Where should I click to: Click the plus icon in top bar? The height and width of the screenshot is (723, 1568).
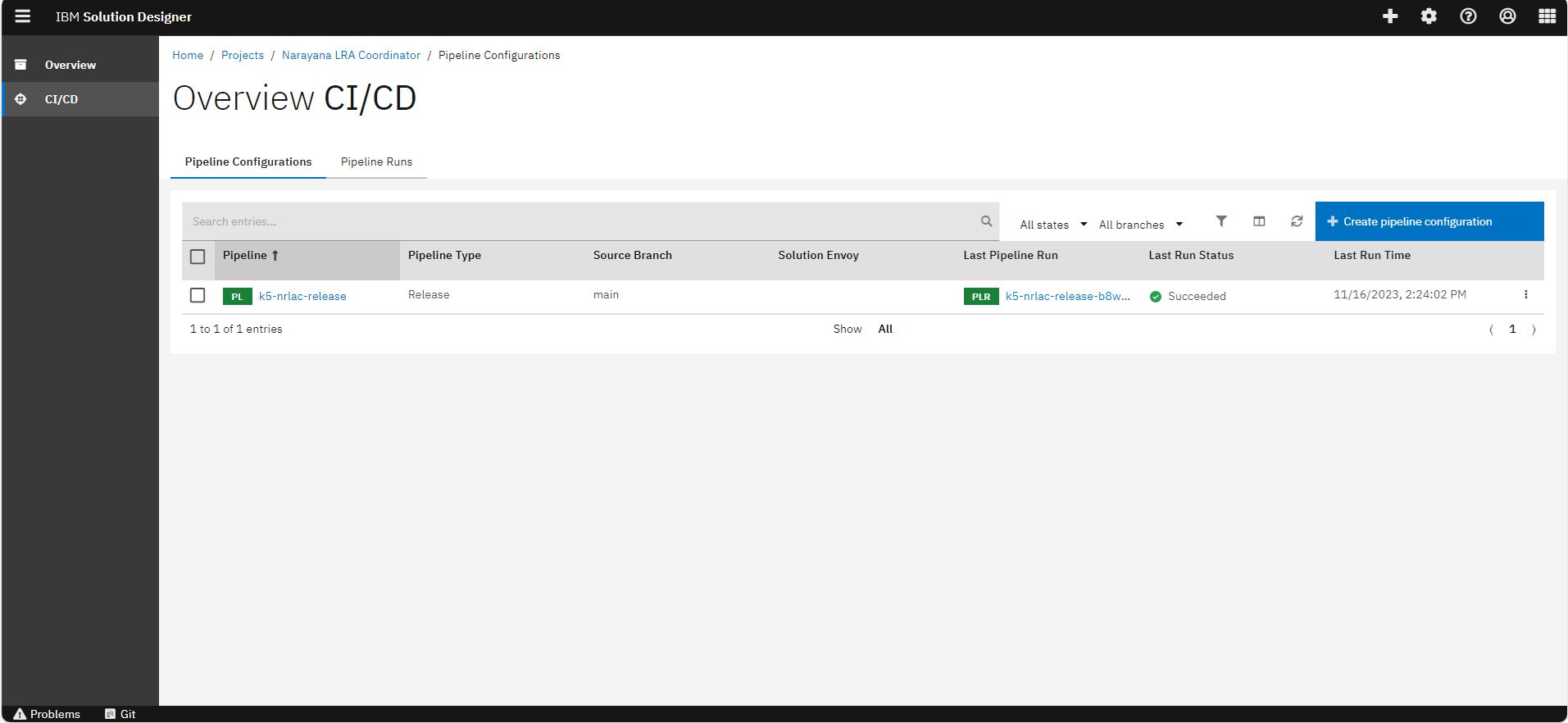pos(1390,16)
